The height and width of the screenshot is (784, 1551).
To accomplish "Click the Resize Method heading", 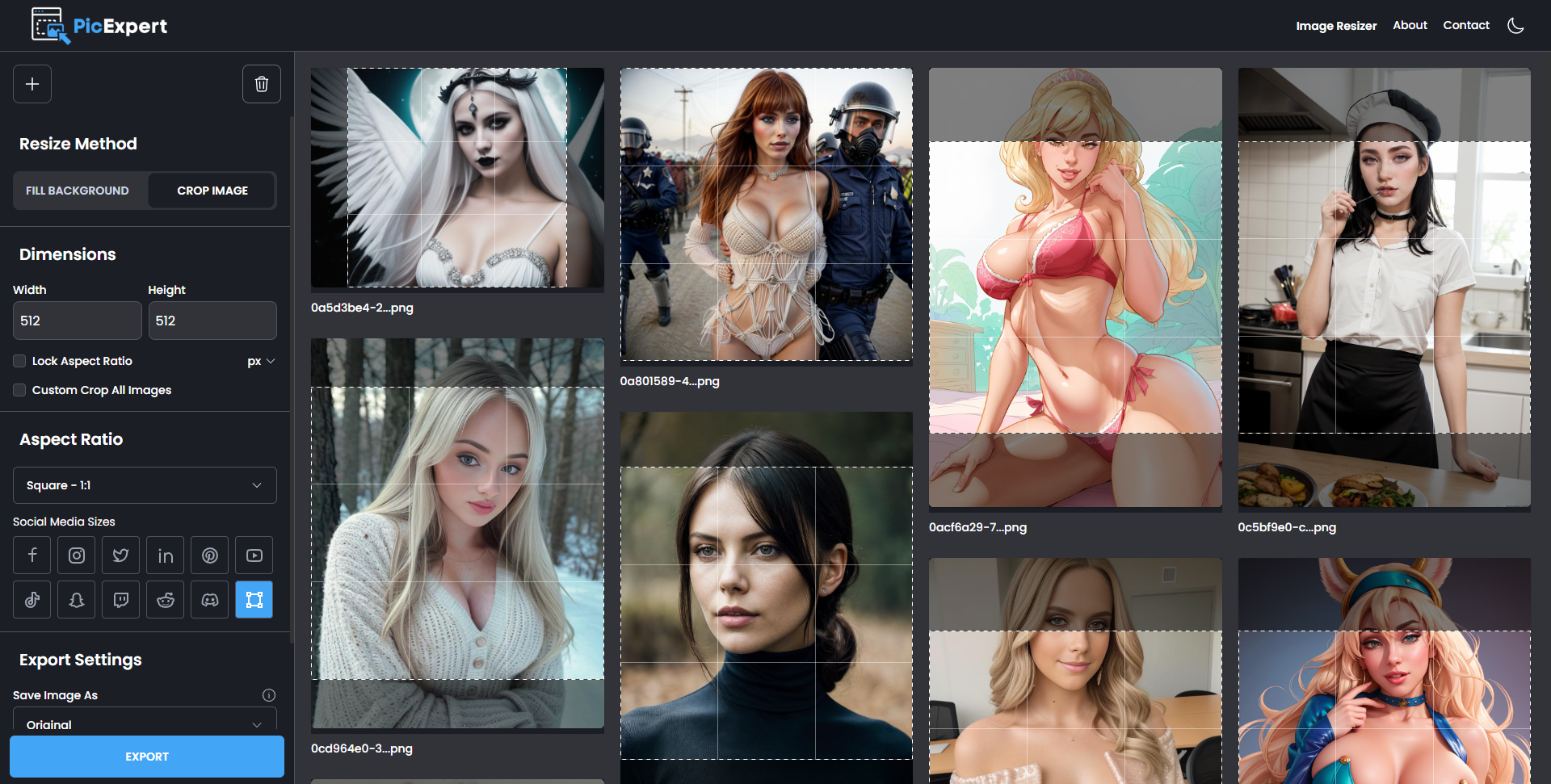I will (78, 144).
